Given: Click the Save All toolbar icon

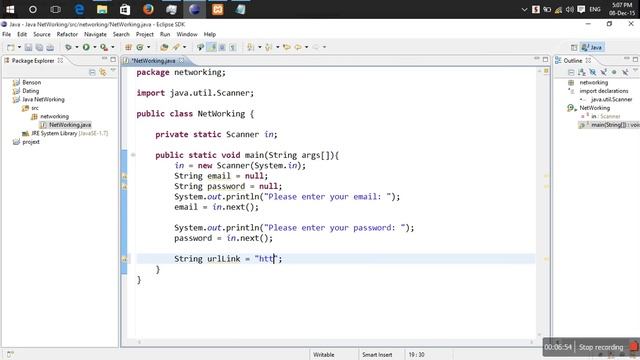Looking at the screenshot, I should 39,47.
